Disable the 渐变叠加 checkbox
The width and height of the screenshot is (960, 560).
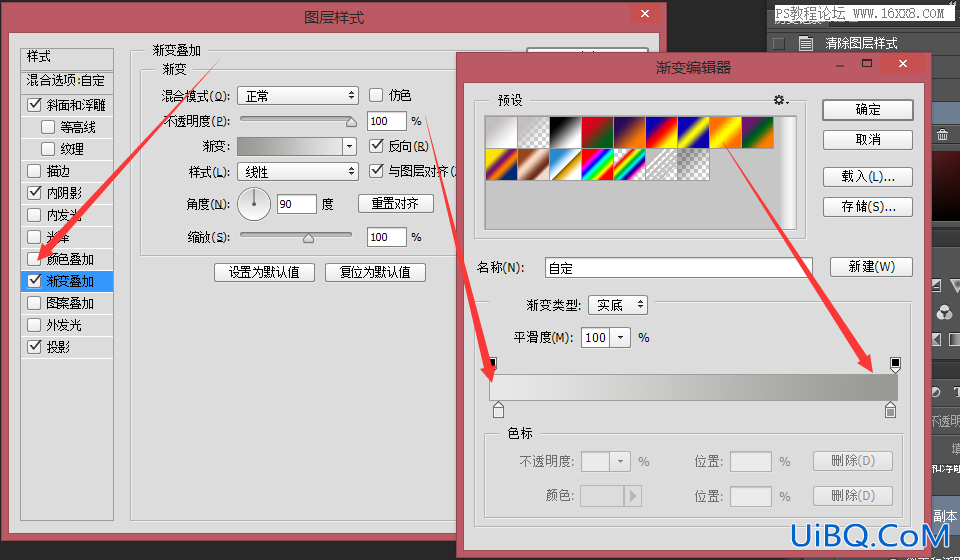click(34, 281)
